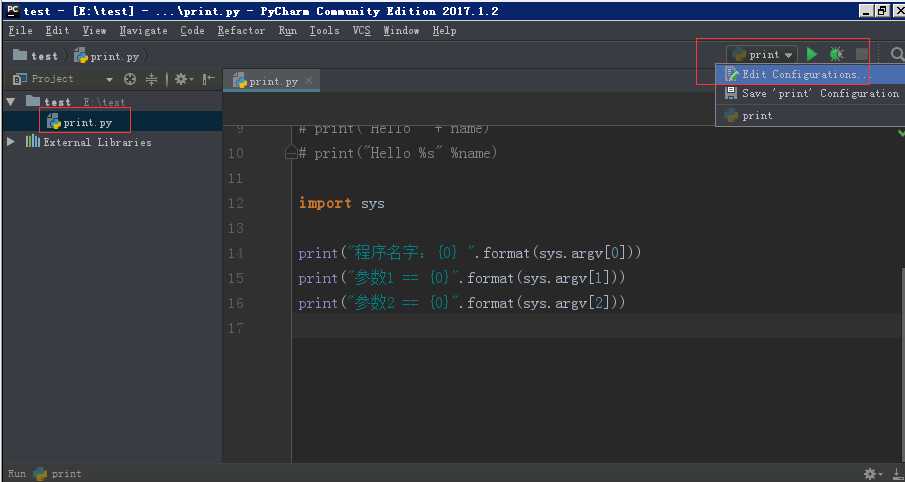This screenshot has width=905, height=482.
Task: Click the gray Stop square button
Action: (x=862, y=54)
